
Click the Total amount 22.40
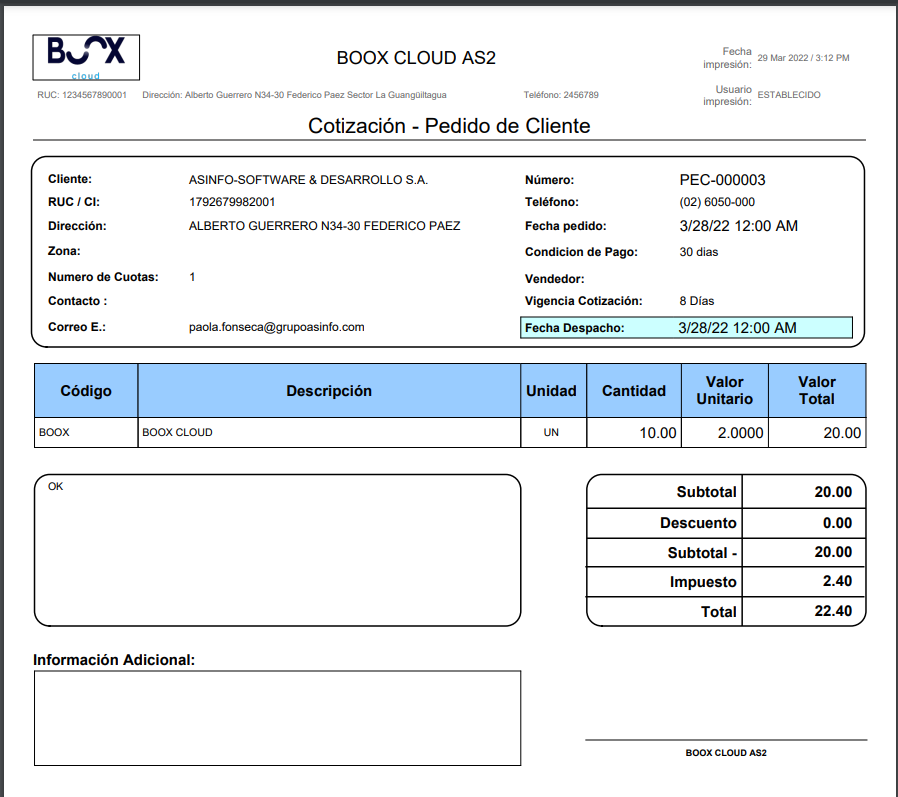[833, 611]
